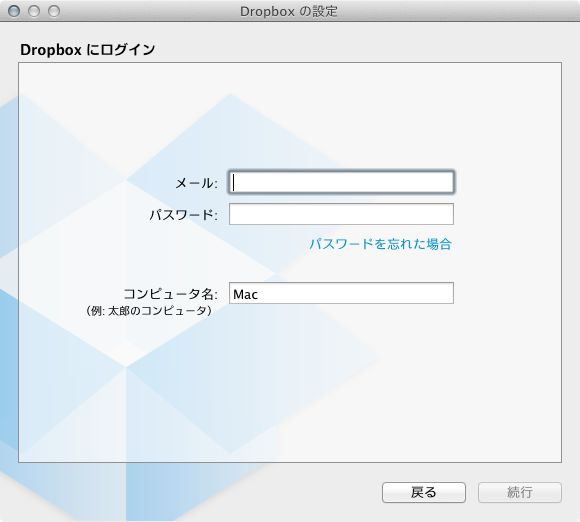Click the 続行 continue button

click(x=520, y=492)
